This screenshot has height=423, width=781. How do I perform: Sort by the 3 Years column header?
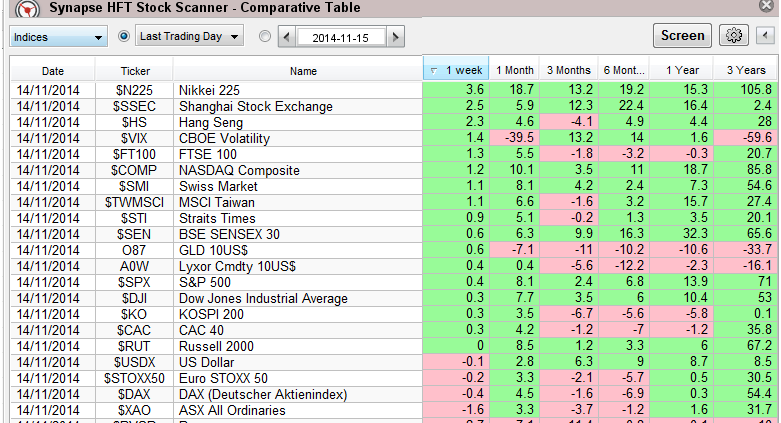point(743,71)
